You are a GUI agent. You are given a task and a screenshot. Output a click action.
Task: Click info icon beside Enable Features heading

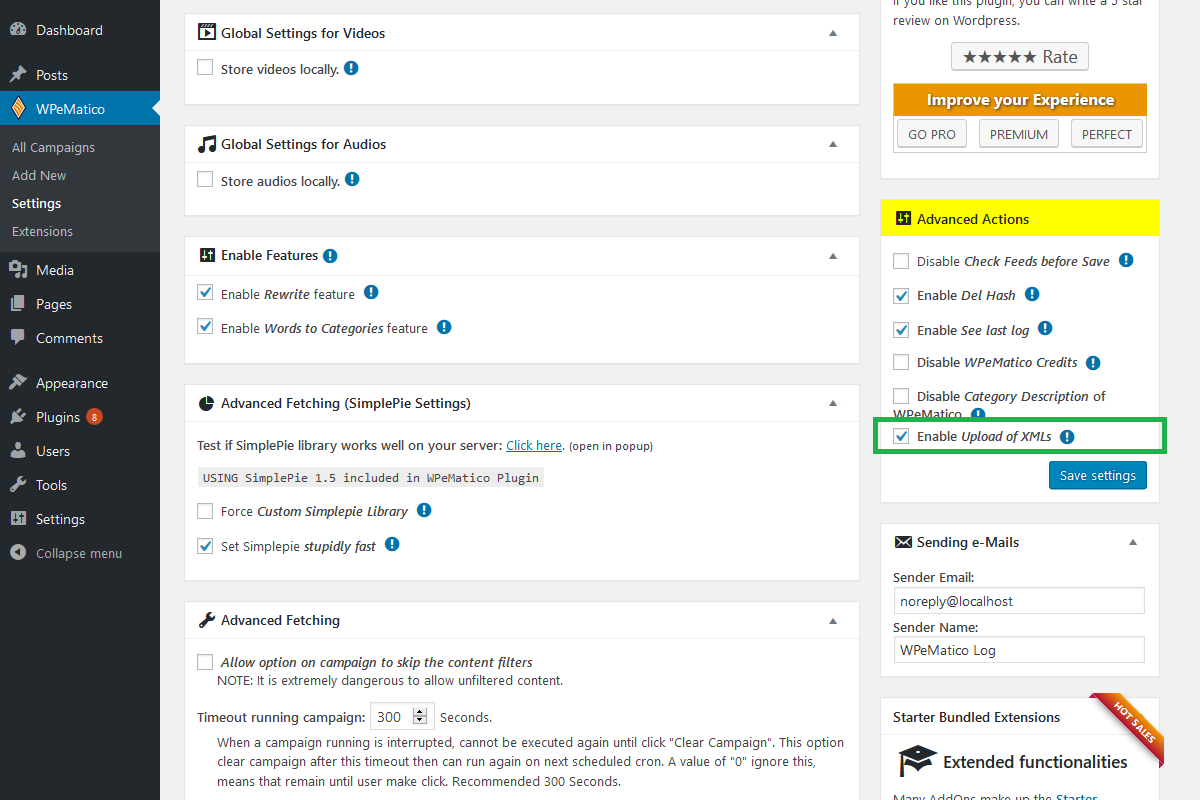[x=330, y=256]
